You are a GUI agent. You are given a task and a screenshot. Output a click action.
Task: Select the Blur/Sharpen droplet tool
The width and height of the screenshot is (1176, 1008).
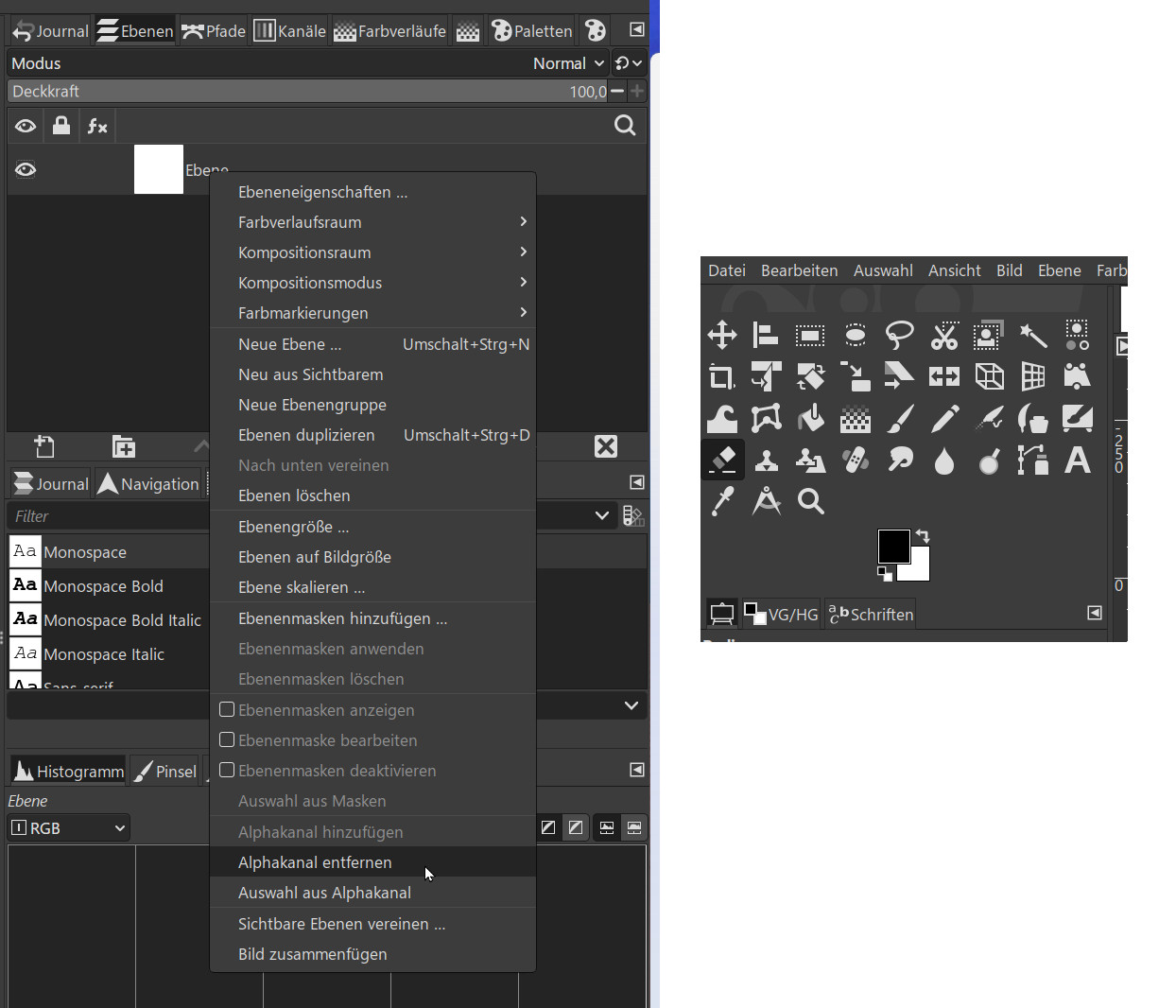(x=943, y=460)
